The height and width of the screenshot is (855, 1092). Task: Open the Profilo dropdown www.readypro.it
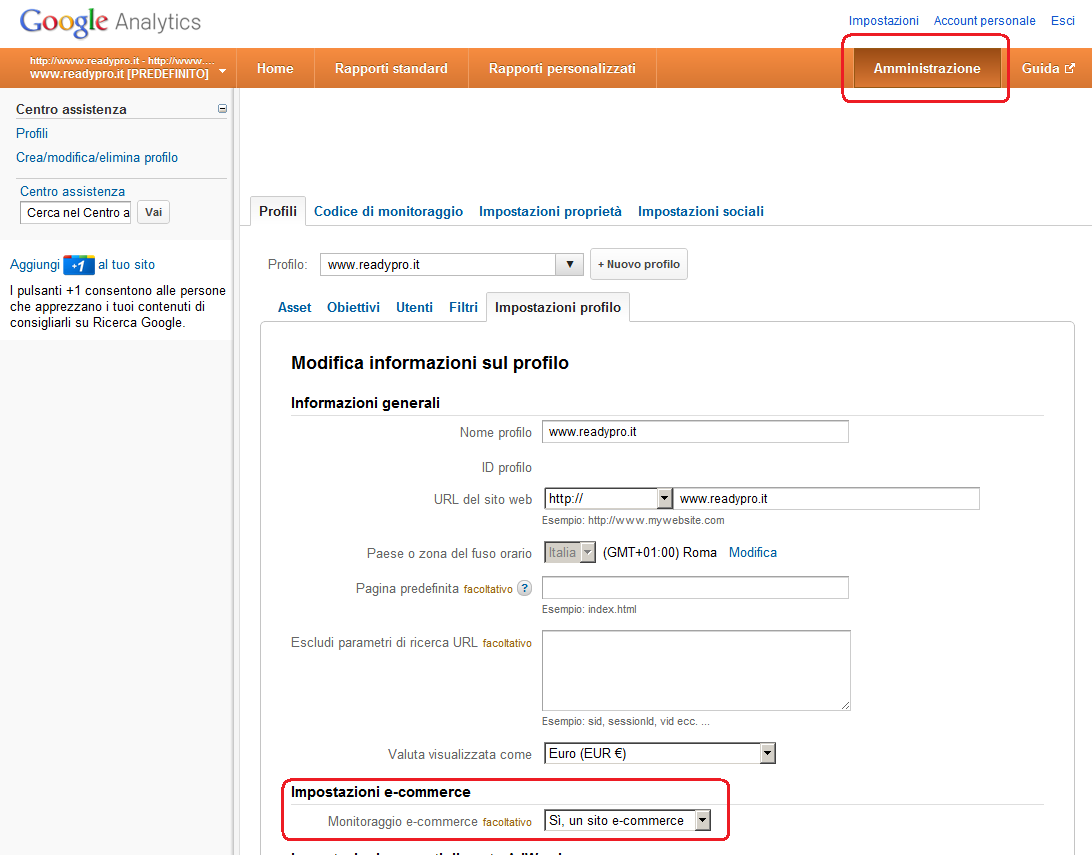click(x=451, y=265)
